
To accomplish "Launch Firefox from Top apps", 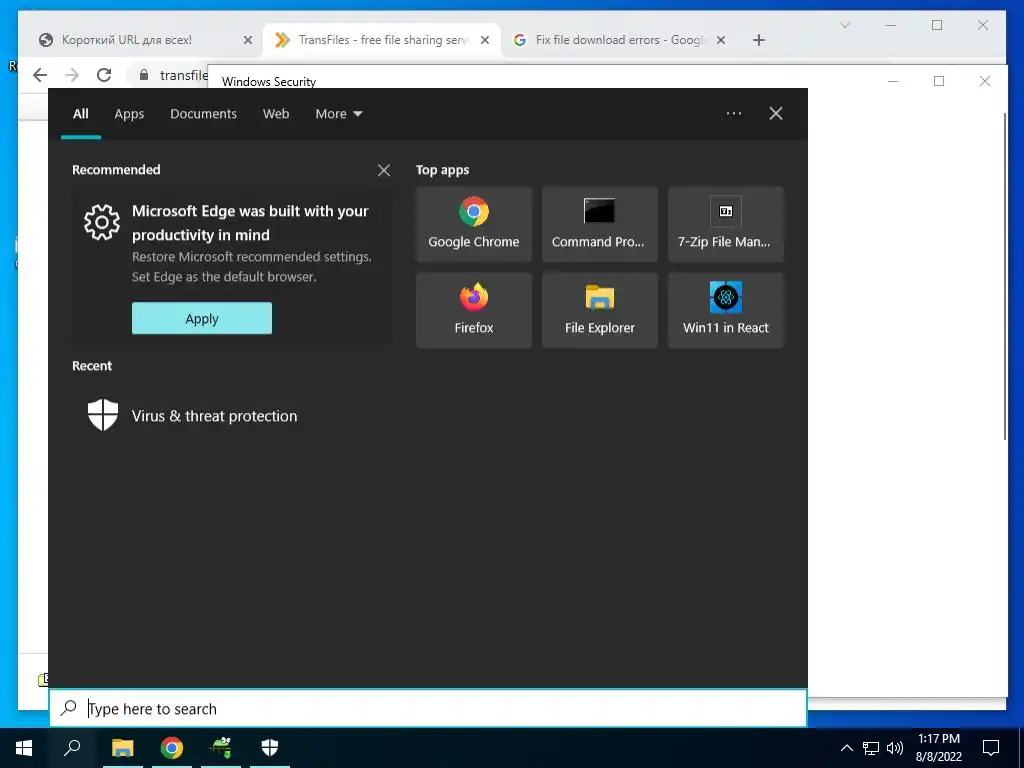I will pyautogui.click(x=473, y=310).
